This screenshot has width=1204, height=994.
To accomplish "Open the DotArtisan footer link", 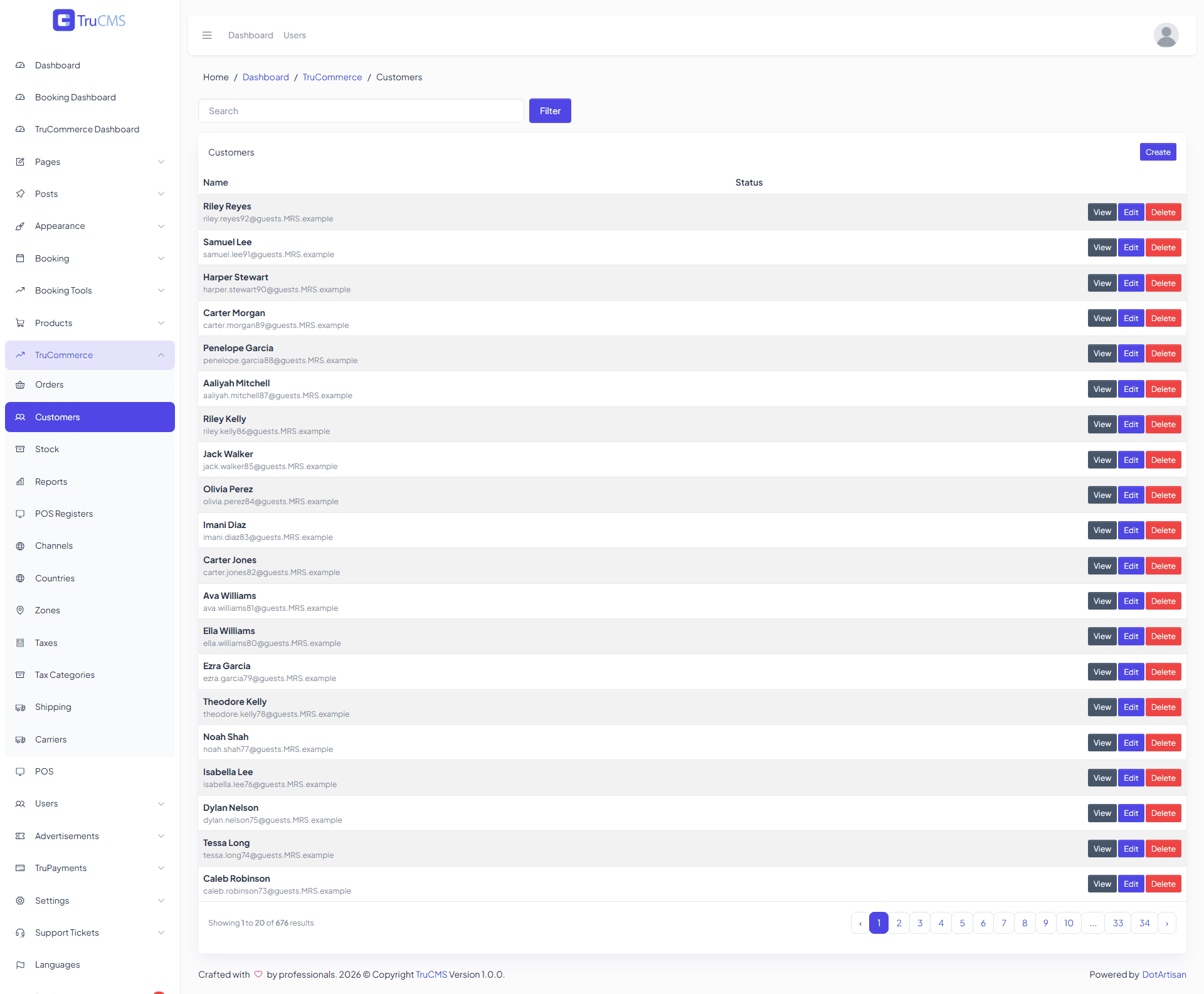I will tap(1164, 975).
